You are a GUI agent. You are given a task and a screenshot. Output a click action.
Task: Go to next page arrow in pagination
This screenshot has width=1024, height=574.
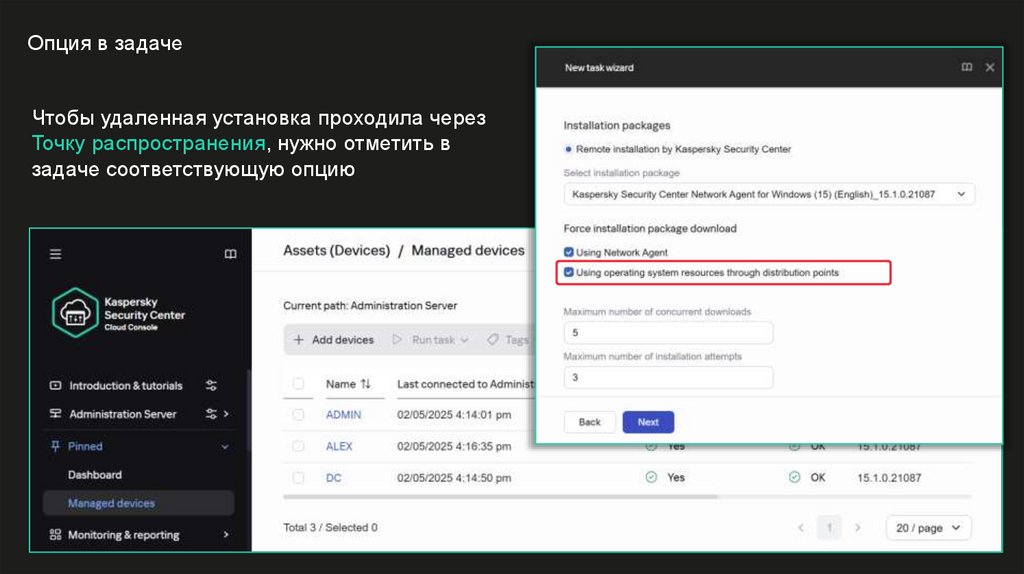857,528
